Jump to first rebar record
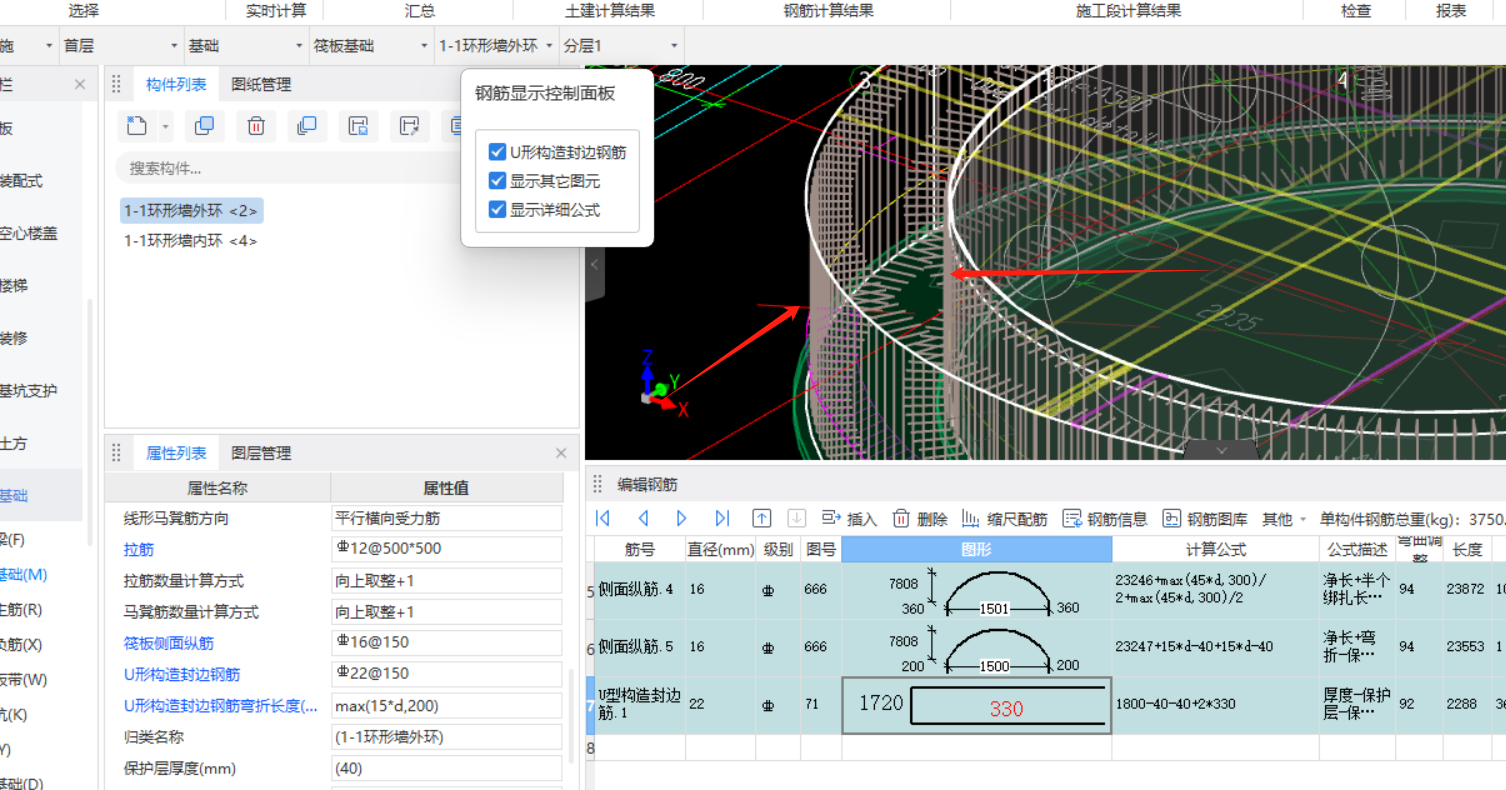1506x790 pixels. [x=603, y=518]
